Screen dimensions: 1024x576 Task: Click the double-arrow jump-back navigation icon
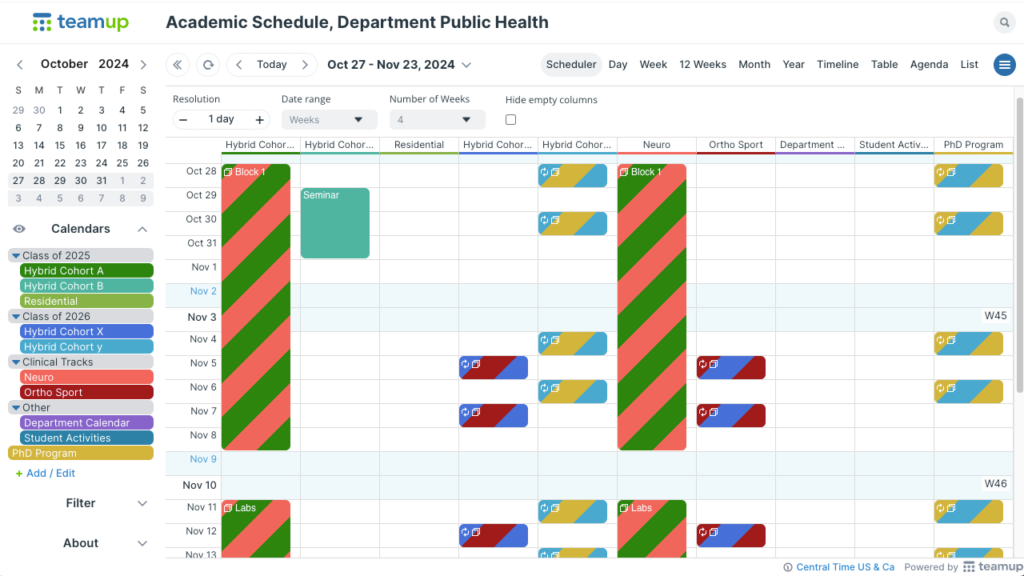(177, 64)
